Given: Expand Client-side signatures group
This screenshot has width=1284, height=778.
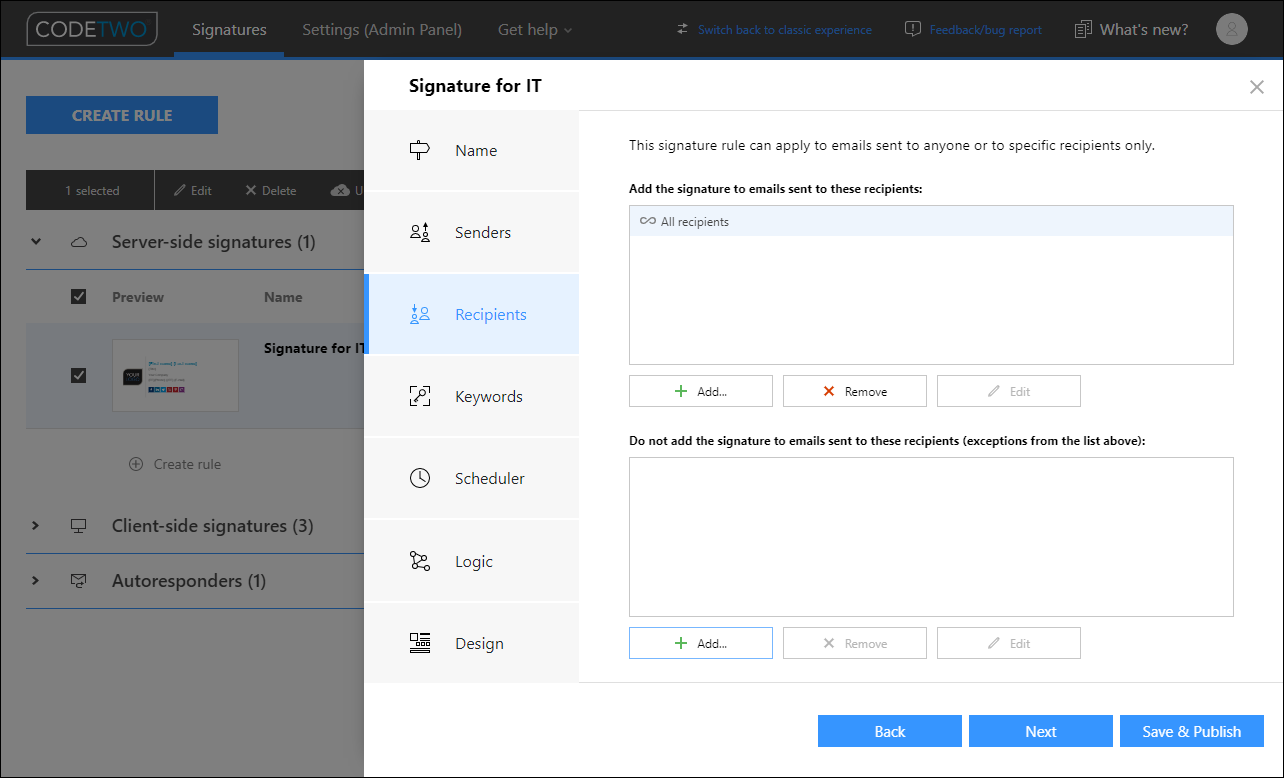Looking at the screenshot, I should click(36, 526).
